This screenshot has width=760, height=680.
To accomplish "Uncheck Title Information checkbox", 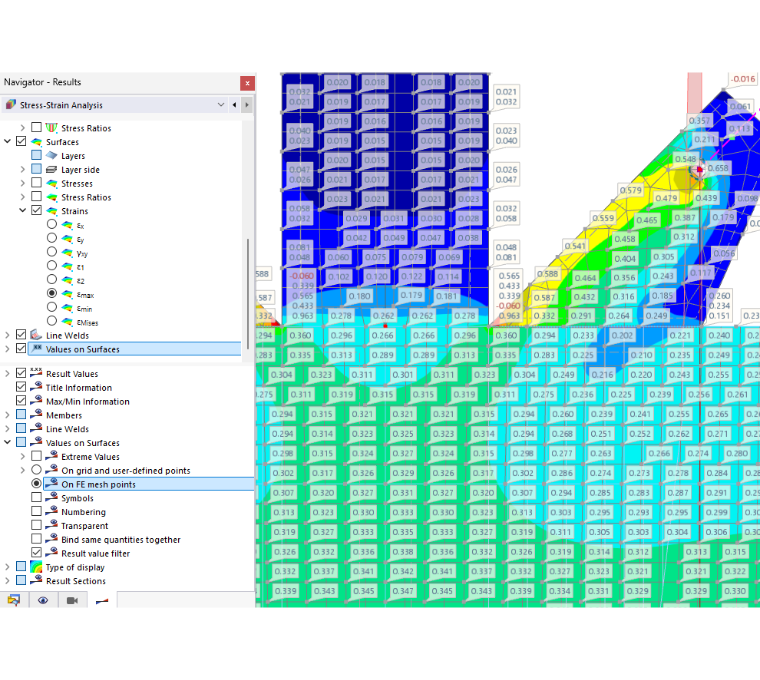I will point(21,387).
